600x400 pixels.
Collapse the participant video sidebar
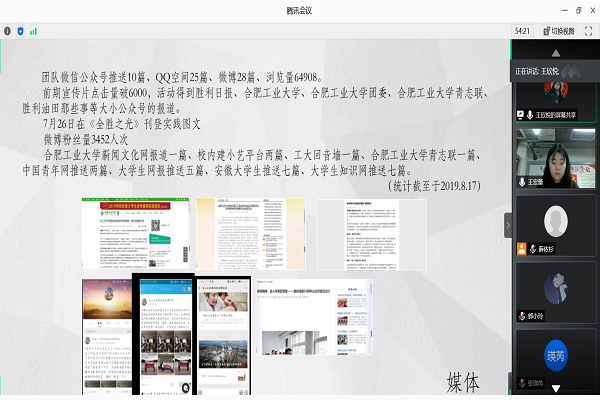point(507,226)
